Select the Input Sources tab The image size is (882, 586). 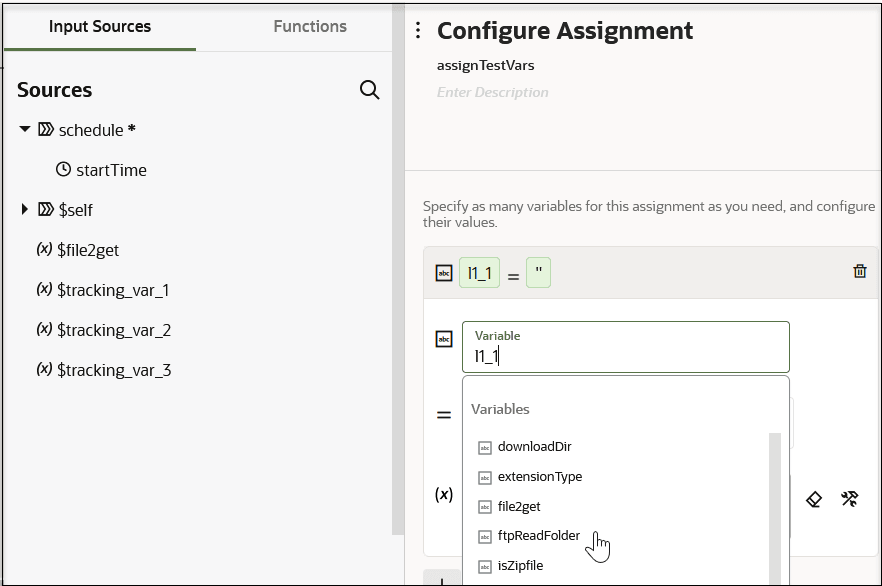(100, 27)
